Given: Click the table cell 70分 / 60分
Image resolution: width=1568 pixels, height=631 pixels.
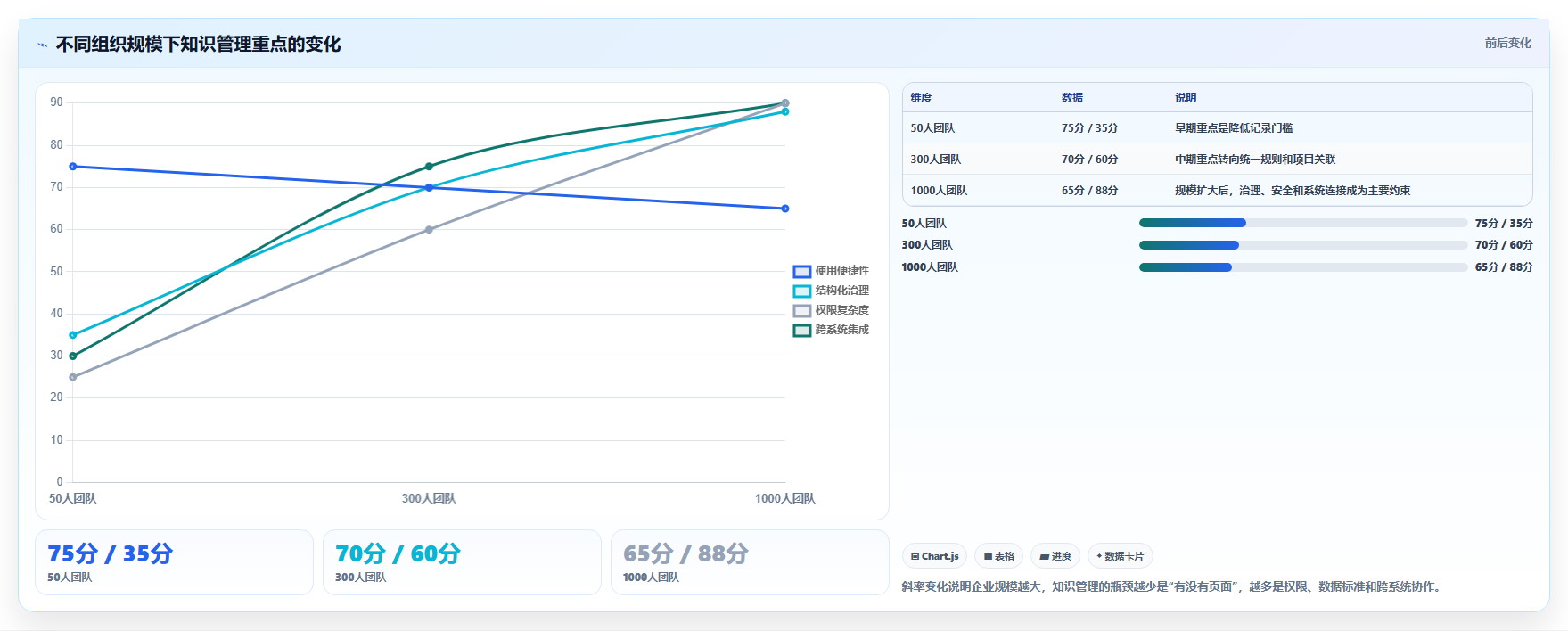Looking at the screenshot, I should pyautogui.click(x=1089, y=160).
